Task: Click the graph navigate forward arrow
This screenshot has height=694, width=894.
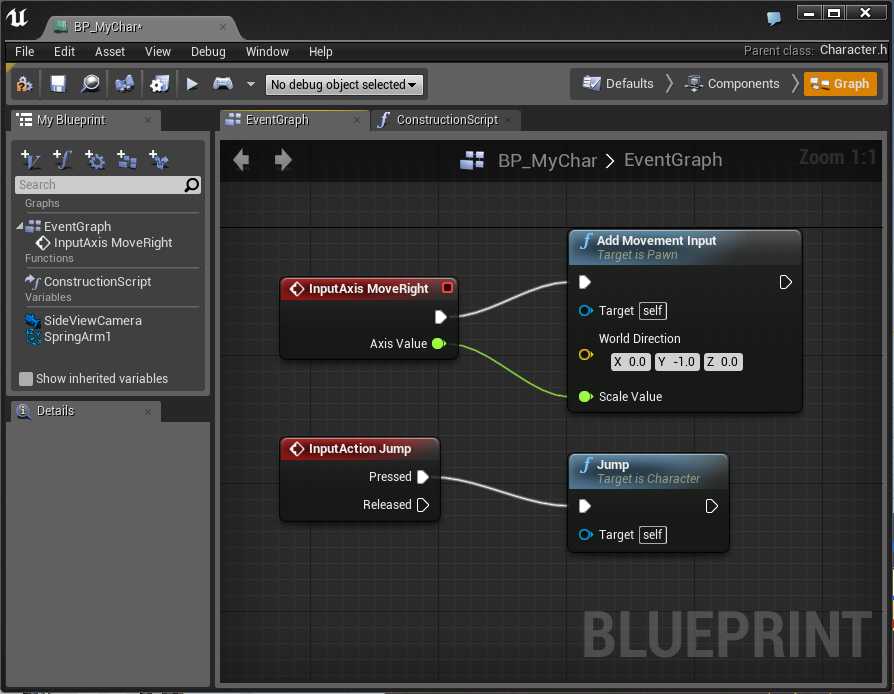Action: [283, 160]
